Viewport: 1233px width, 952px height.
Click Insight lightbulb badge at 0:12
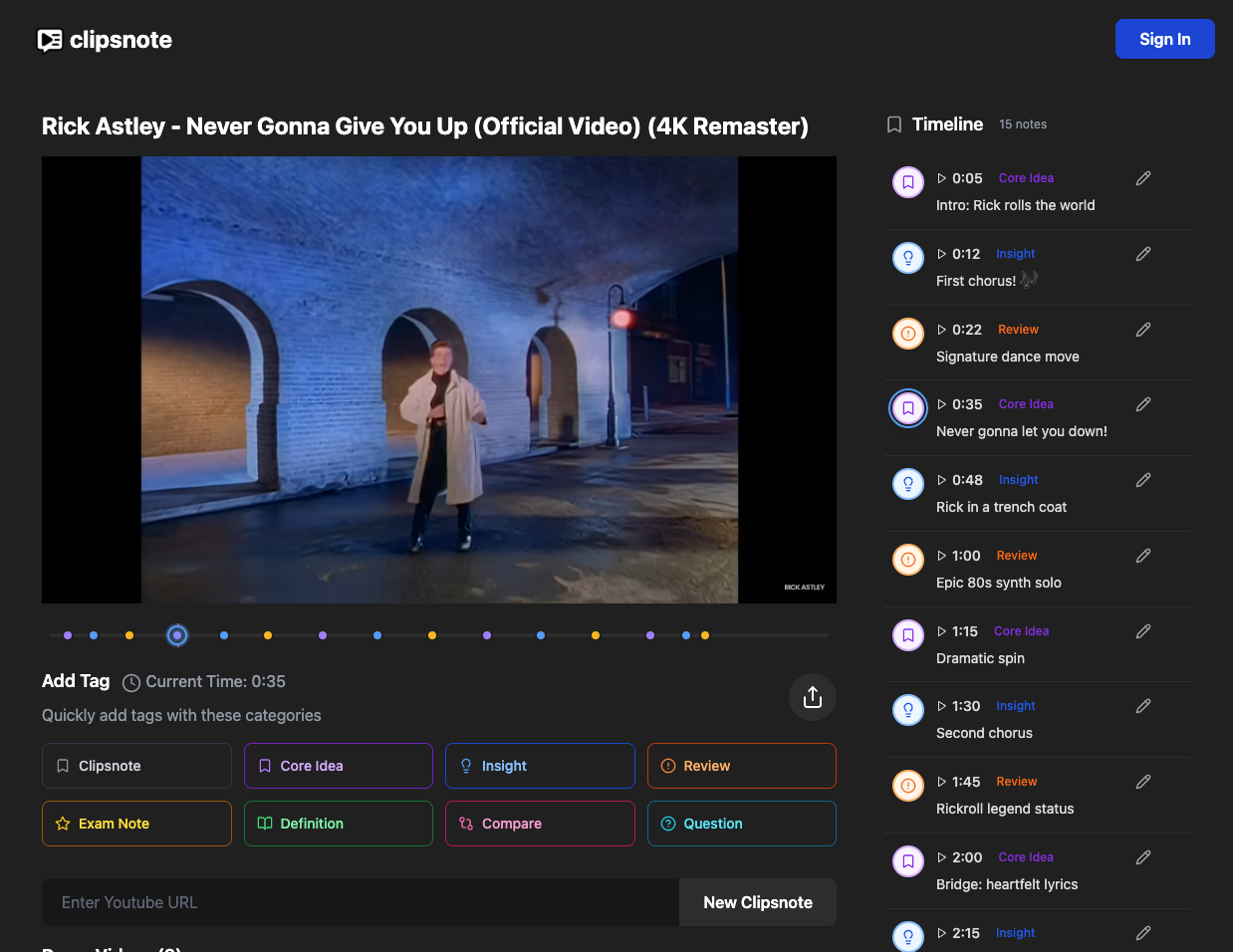(908, 258)
